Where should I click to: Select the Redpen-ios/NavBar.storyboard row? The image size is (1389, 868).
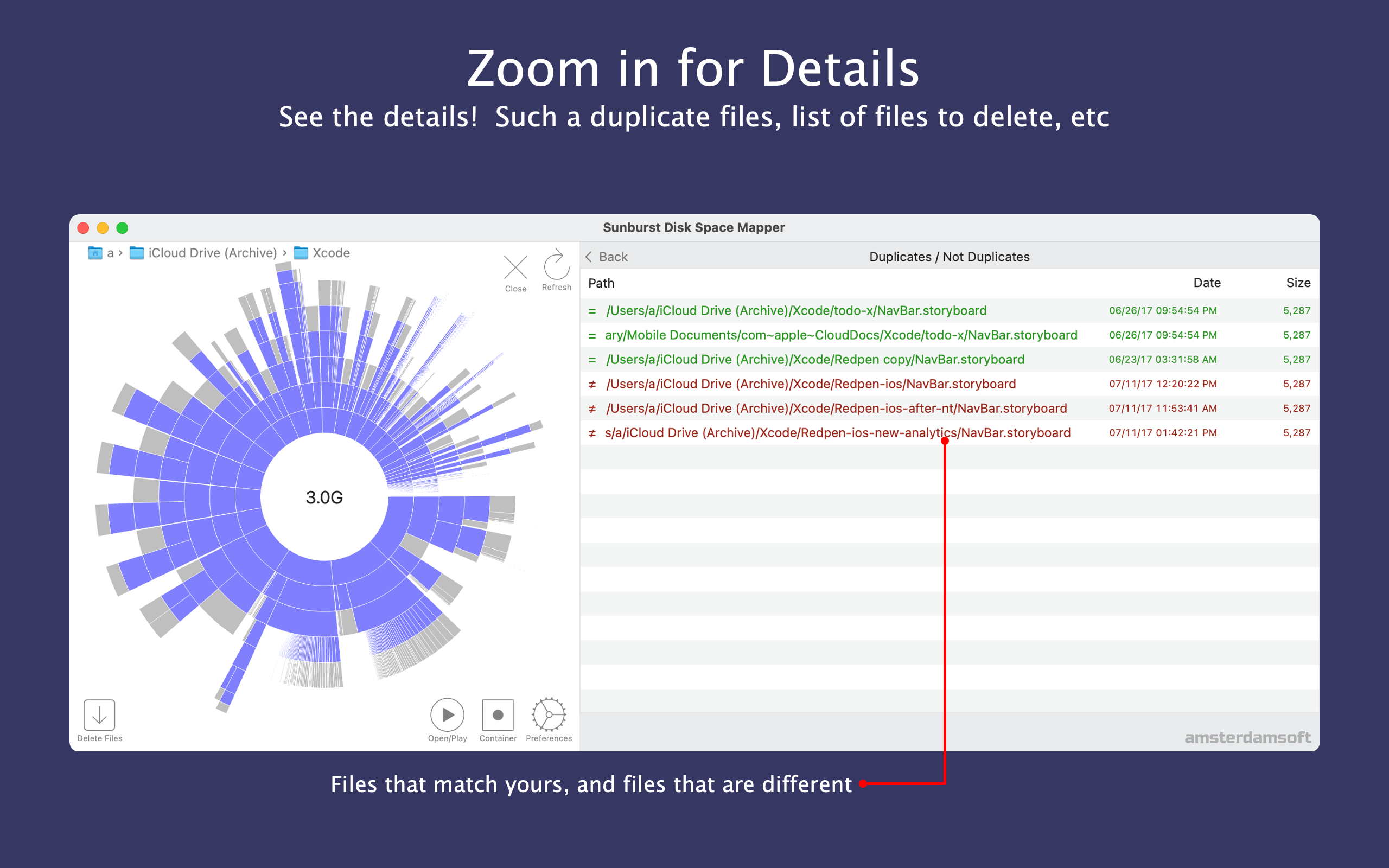point(950,384)
